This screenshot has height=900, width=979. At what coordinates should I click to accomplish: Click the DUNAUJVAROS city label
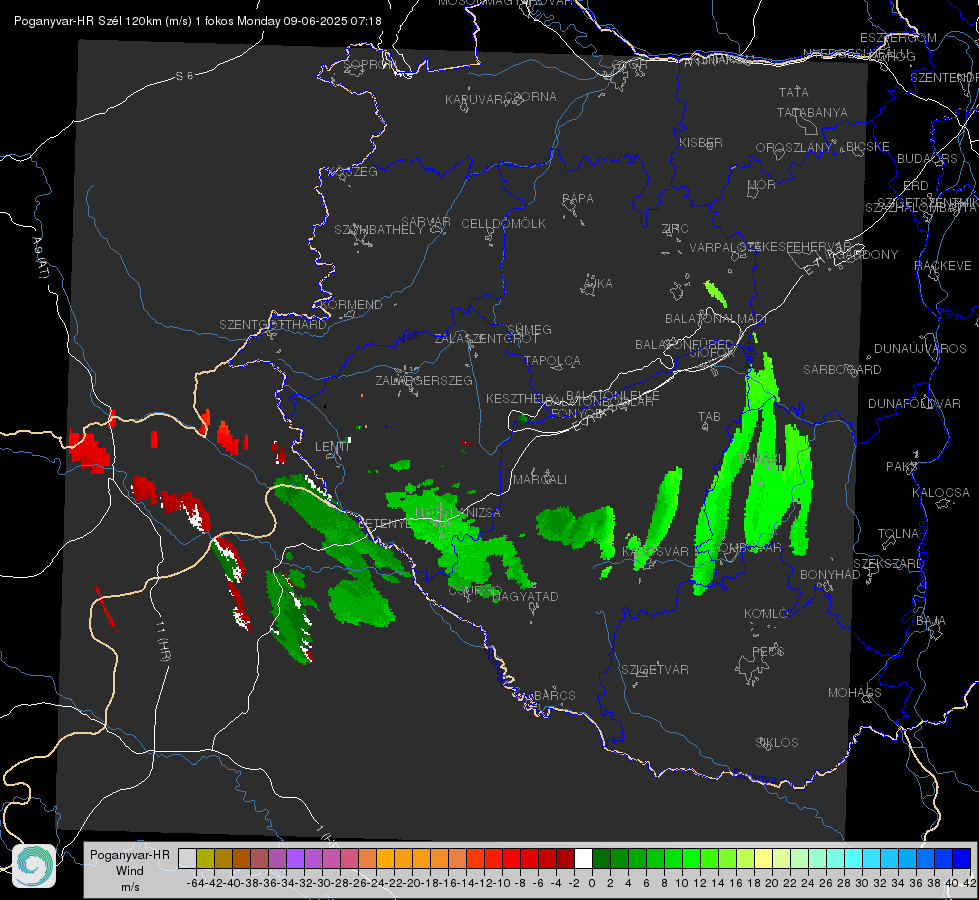tap(920, 349)
